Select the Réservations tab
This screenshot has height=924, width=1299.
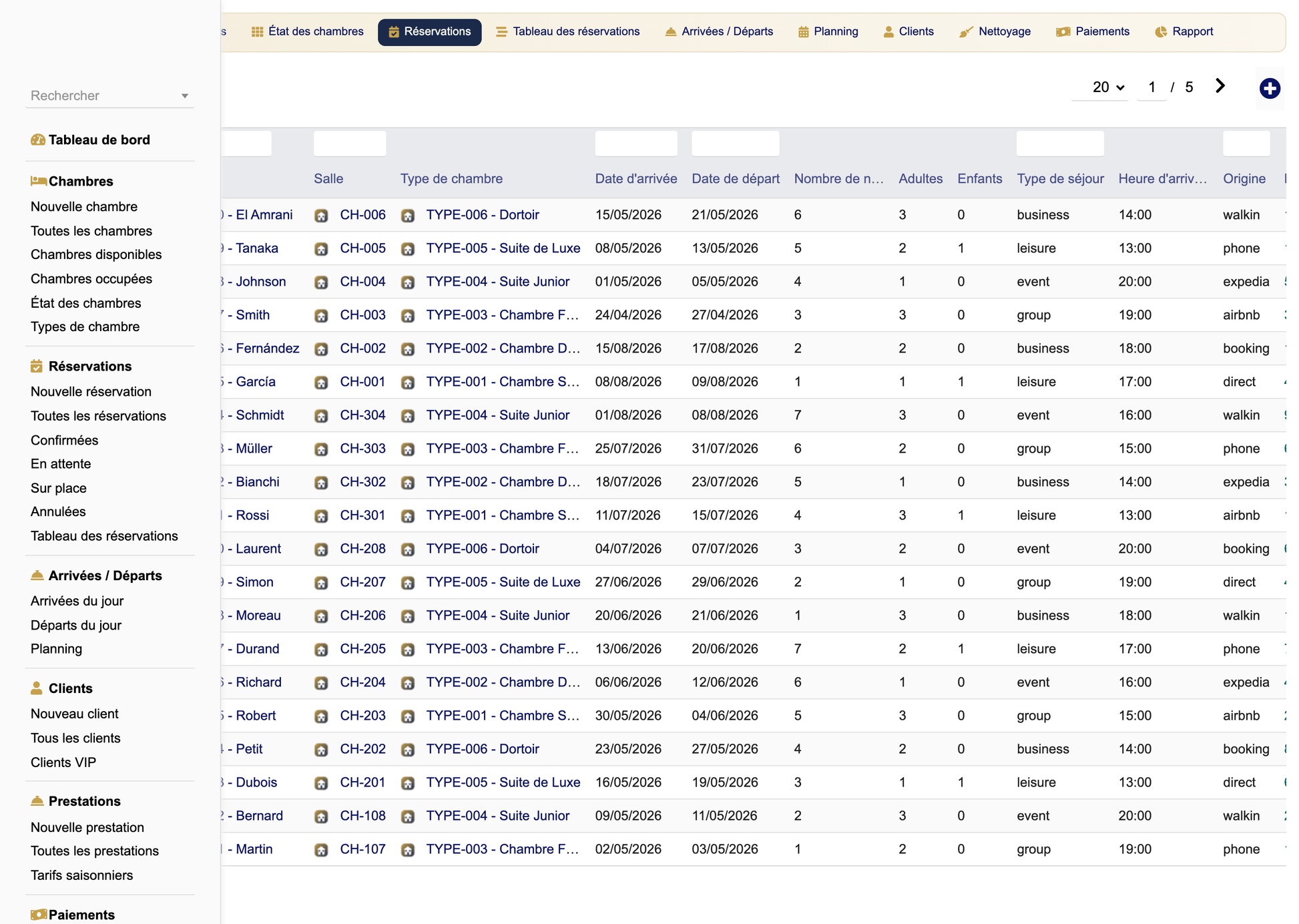click(429, 31)
